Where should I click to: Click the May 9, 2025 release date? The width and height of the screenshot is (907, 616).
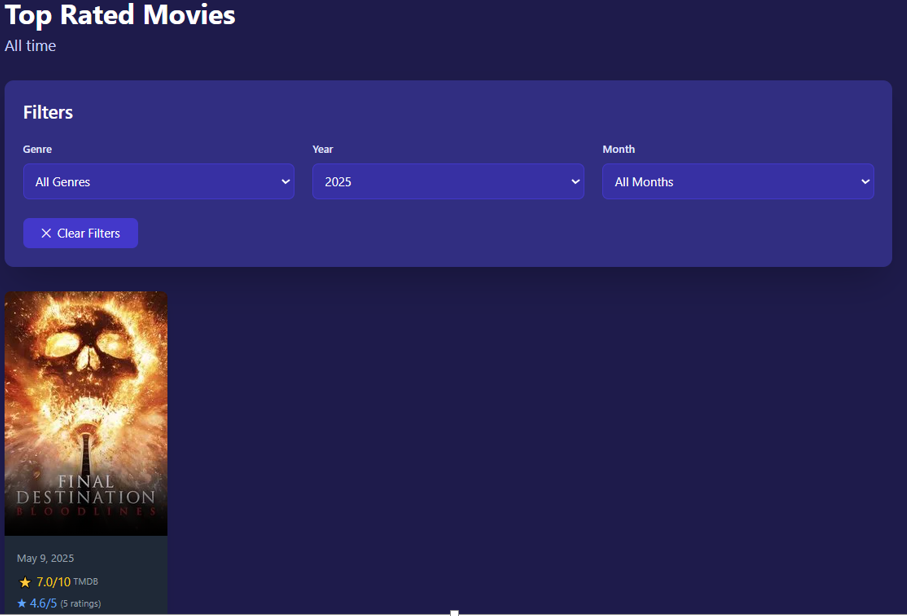click(45, 558)
